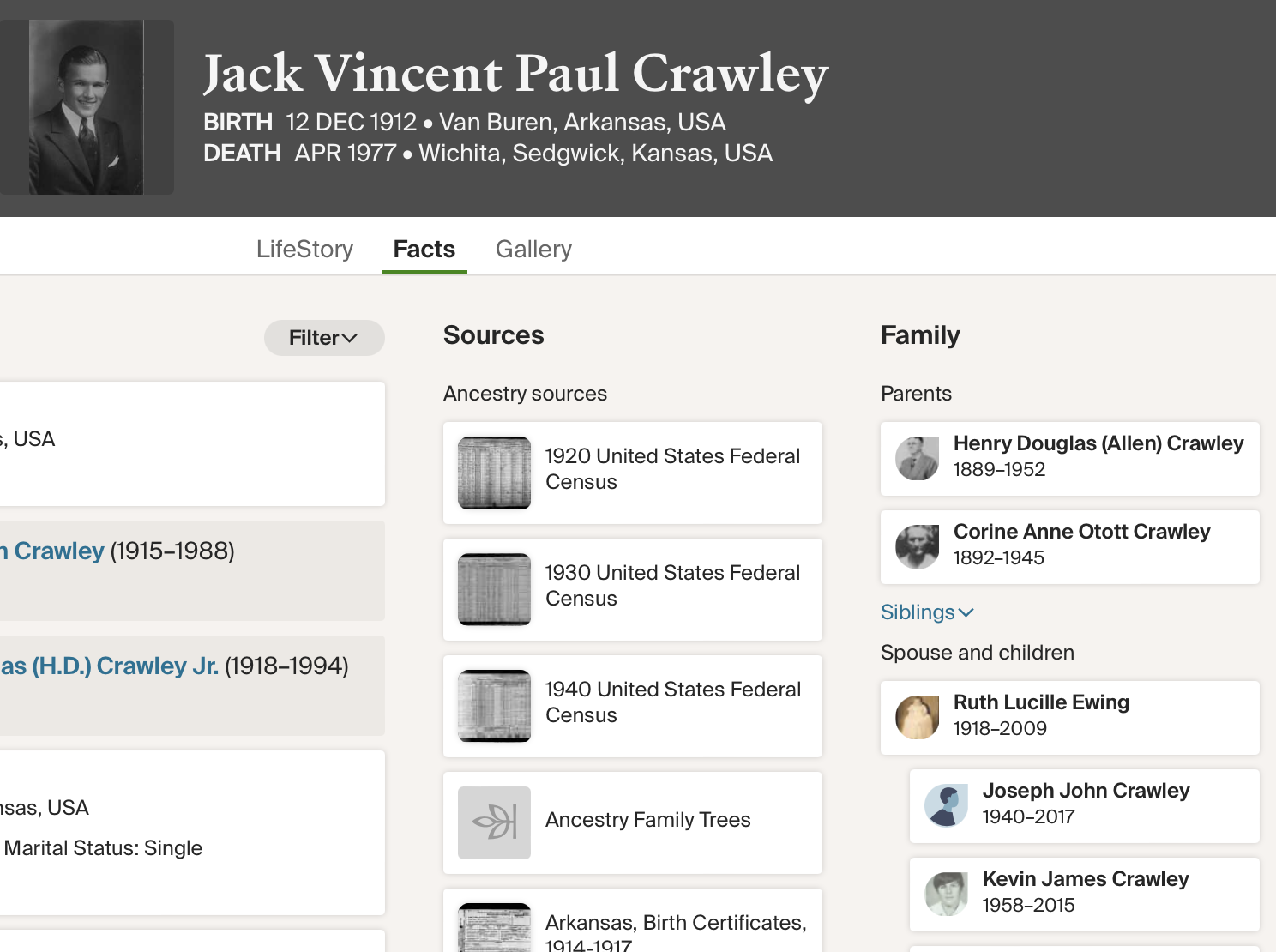The width and height of the screenshot is (1276, 952).
Task: Open the H.D. Crawley Jr. sibling link
Action: coord(109,666)
